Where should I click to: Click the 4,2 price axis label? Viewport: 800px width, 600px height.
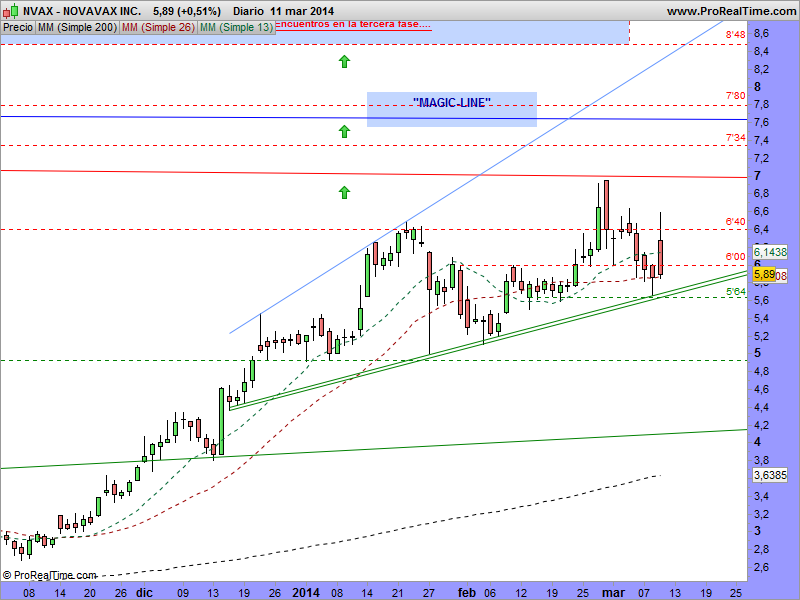pyautogui.click(x=761, y=425)
